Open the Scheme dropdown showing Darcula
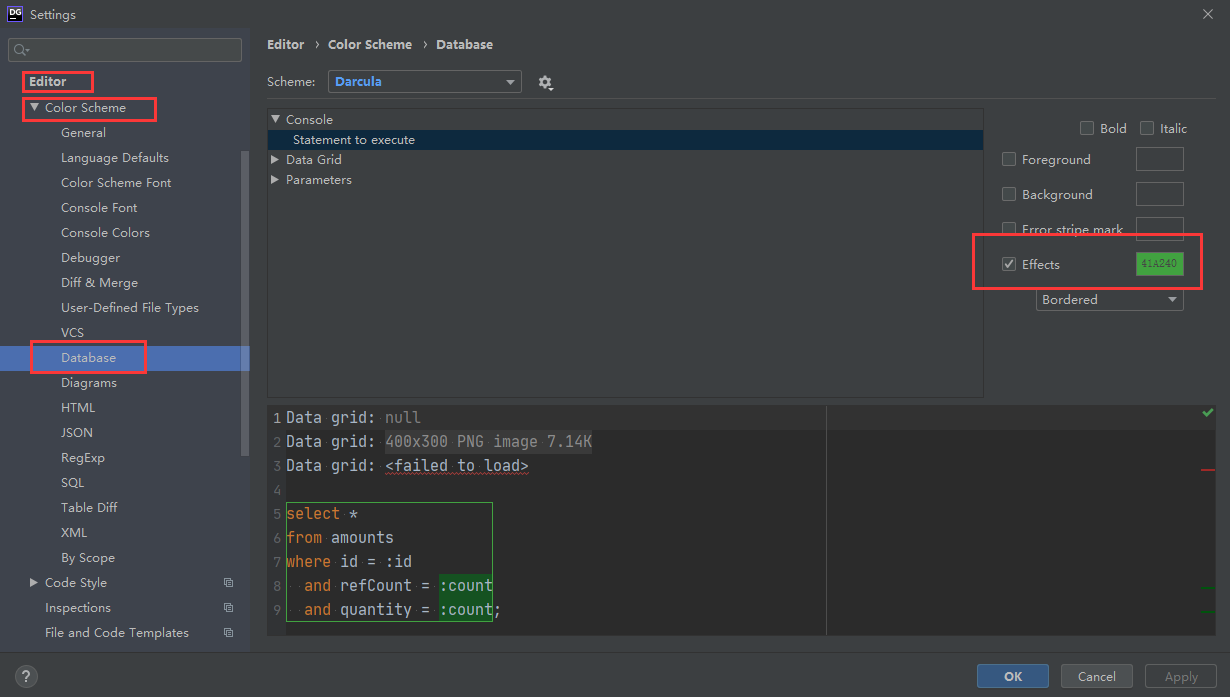This screenshot has width=1230, height=697. pyautogui.click(x=424, y=82)
